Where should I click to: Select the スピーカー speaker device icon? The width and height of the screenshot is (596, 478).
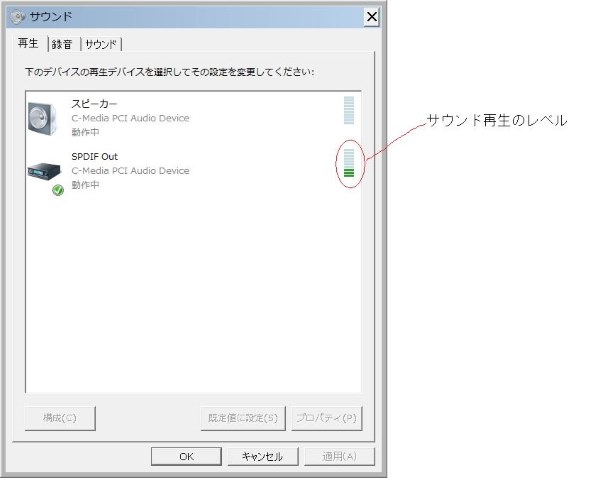tap(43, 119)
